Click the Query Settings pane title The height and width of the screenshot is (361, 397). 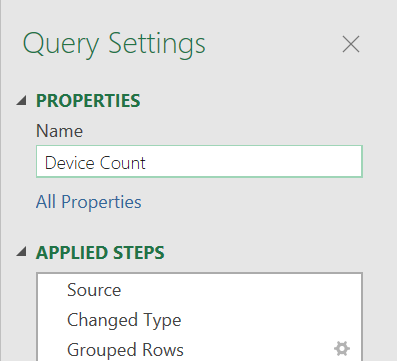tap(114, 44)
